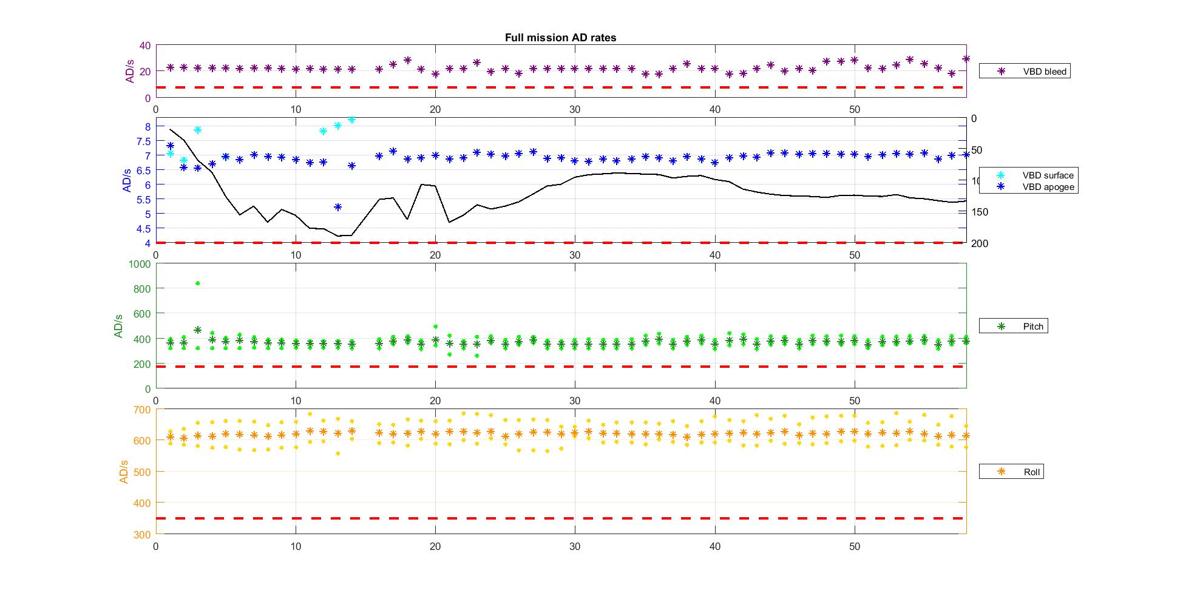Click the 700 tick label on Roll axis
Image resolution: width=1200 pixels, height=601 pixels.
[142, 410]
